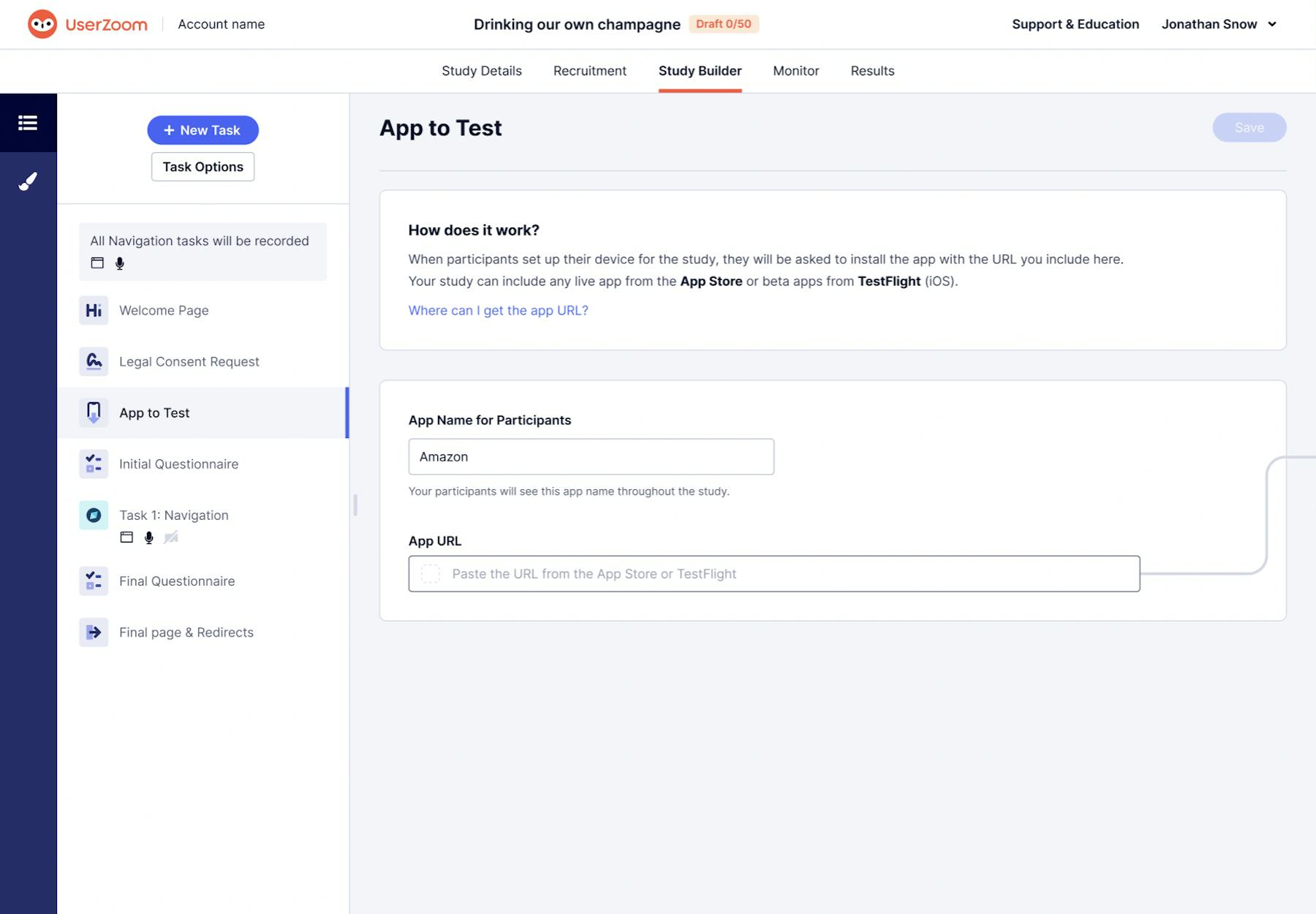The width and height of the screenshot is (1316, 914).
Task: Click the sidebar panel resize handle
Action: (355, 505)
